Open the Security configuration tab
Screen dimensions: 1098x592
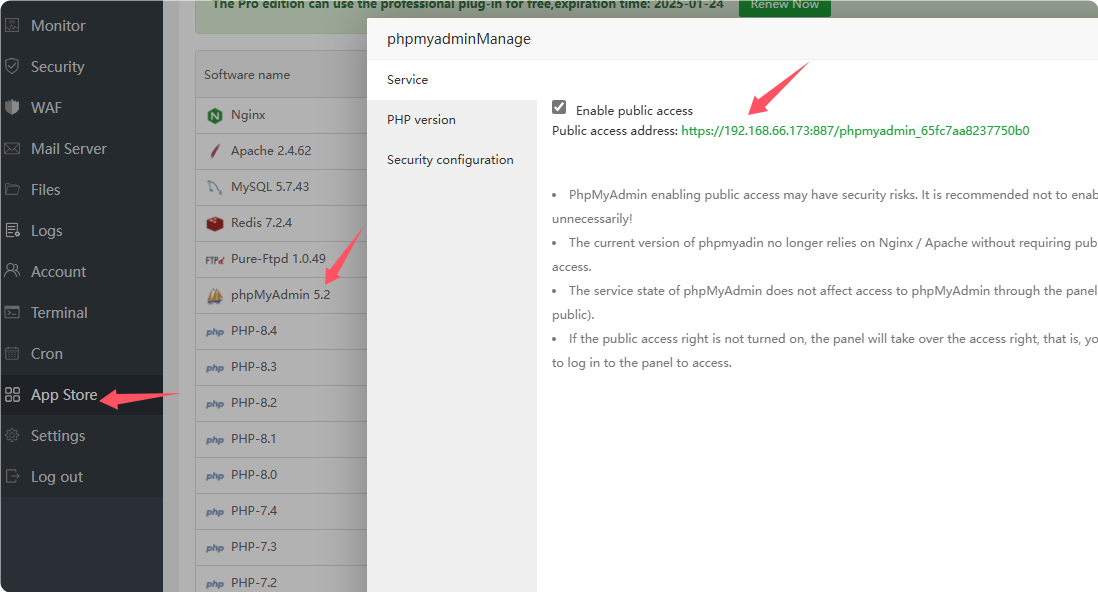[x=452, y=160]
